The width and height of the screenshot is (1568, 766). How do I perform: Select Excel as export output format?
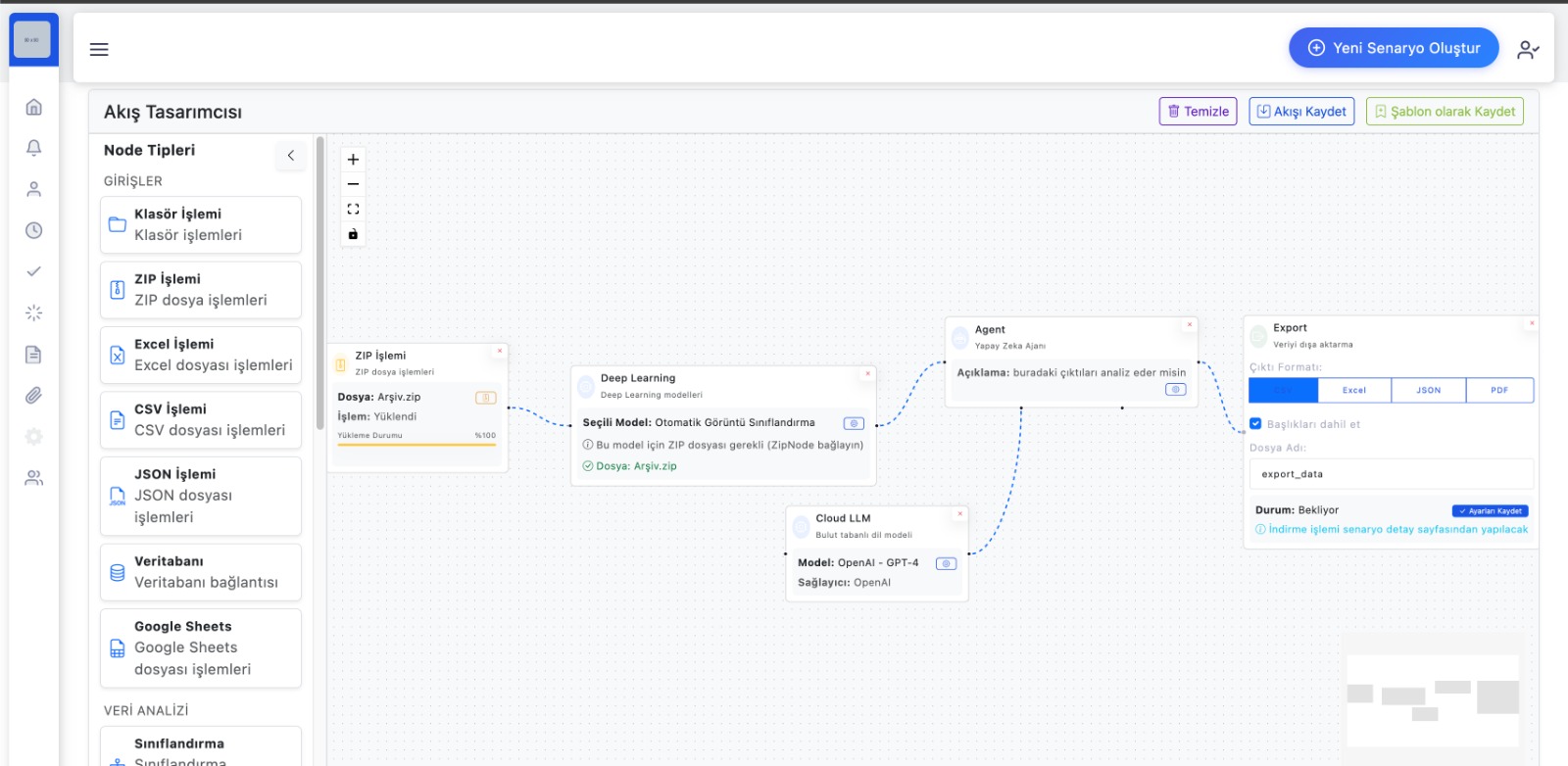click(x=1353, y=390)
